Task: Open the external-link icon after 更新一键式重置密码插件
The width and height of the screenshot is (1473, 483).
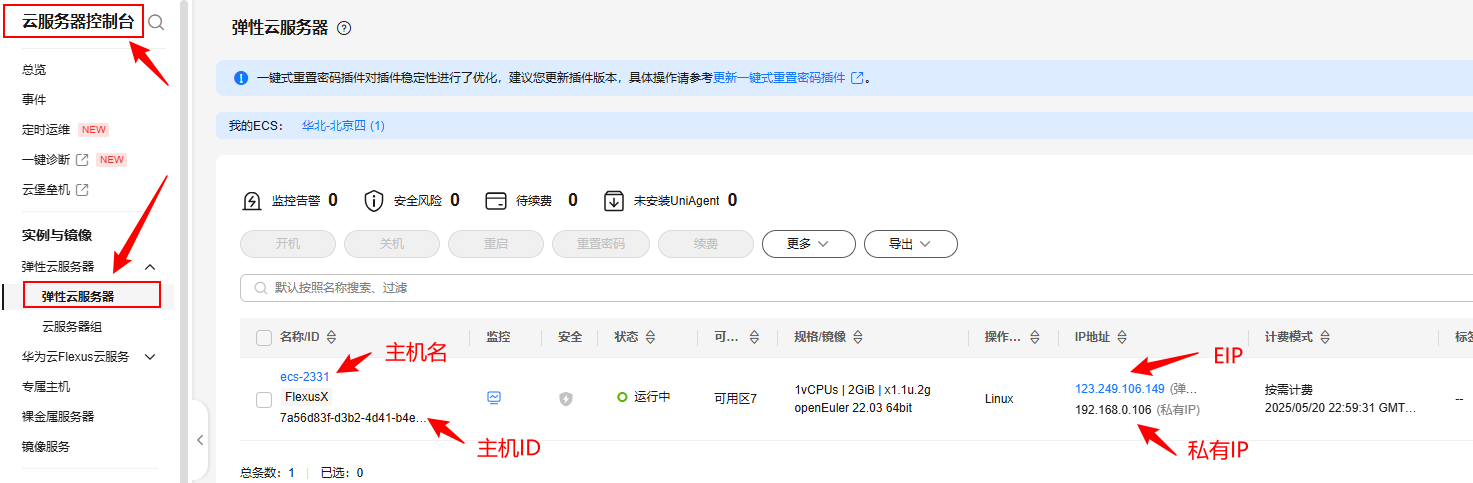Action: pyautogui.click(x=857, y=77)
